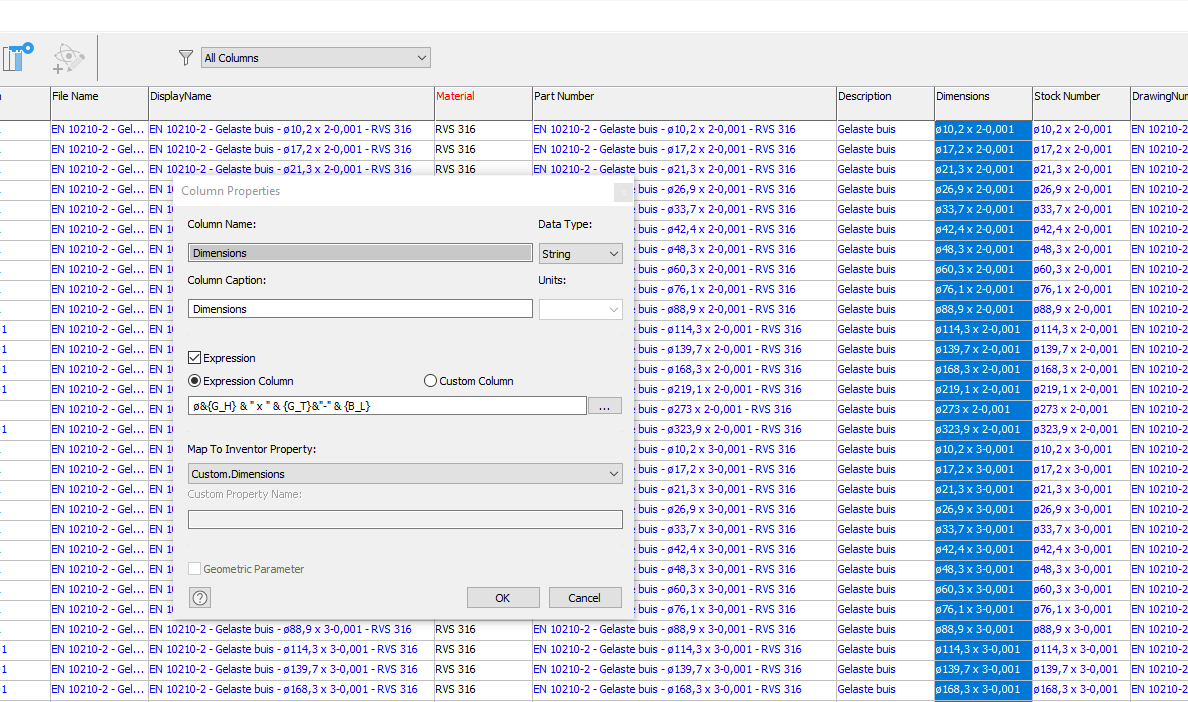
Task: Select the Expression Column radio button
Action: [x=195, y=381]
